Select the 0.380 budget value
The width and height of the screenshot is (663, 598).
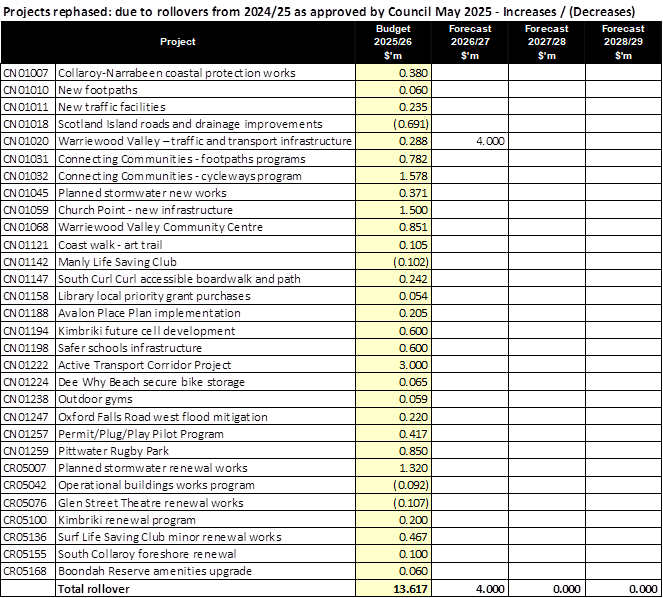(x=413, y=73)
